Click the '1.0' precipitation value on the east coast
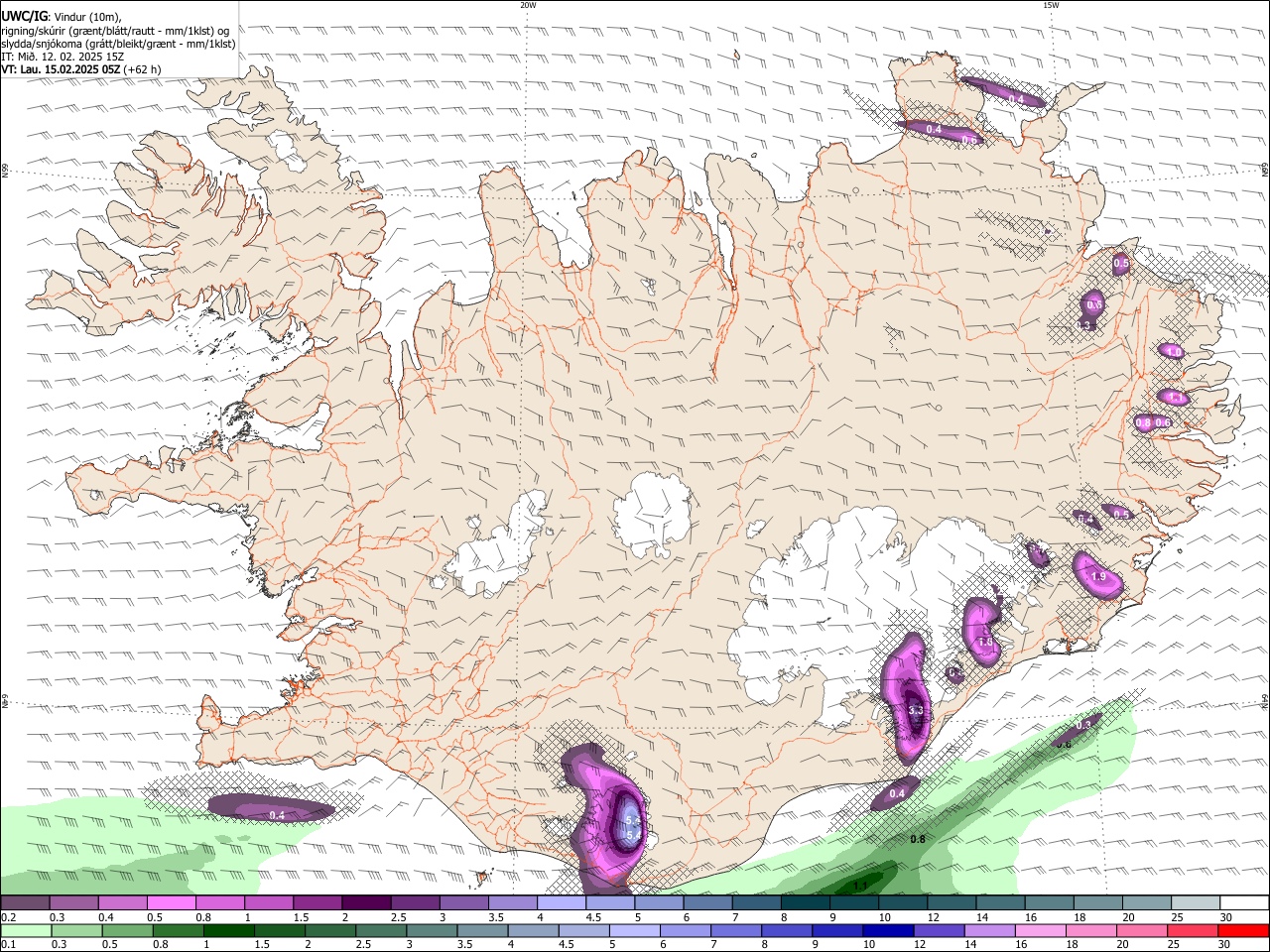This screenshot has width=1270, height=952. [1173, 351]
